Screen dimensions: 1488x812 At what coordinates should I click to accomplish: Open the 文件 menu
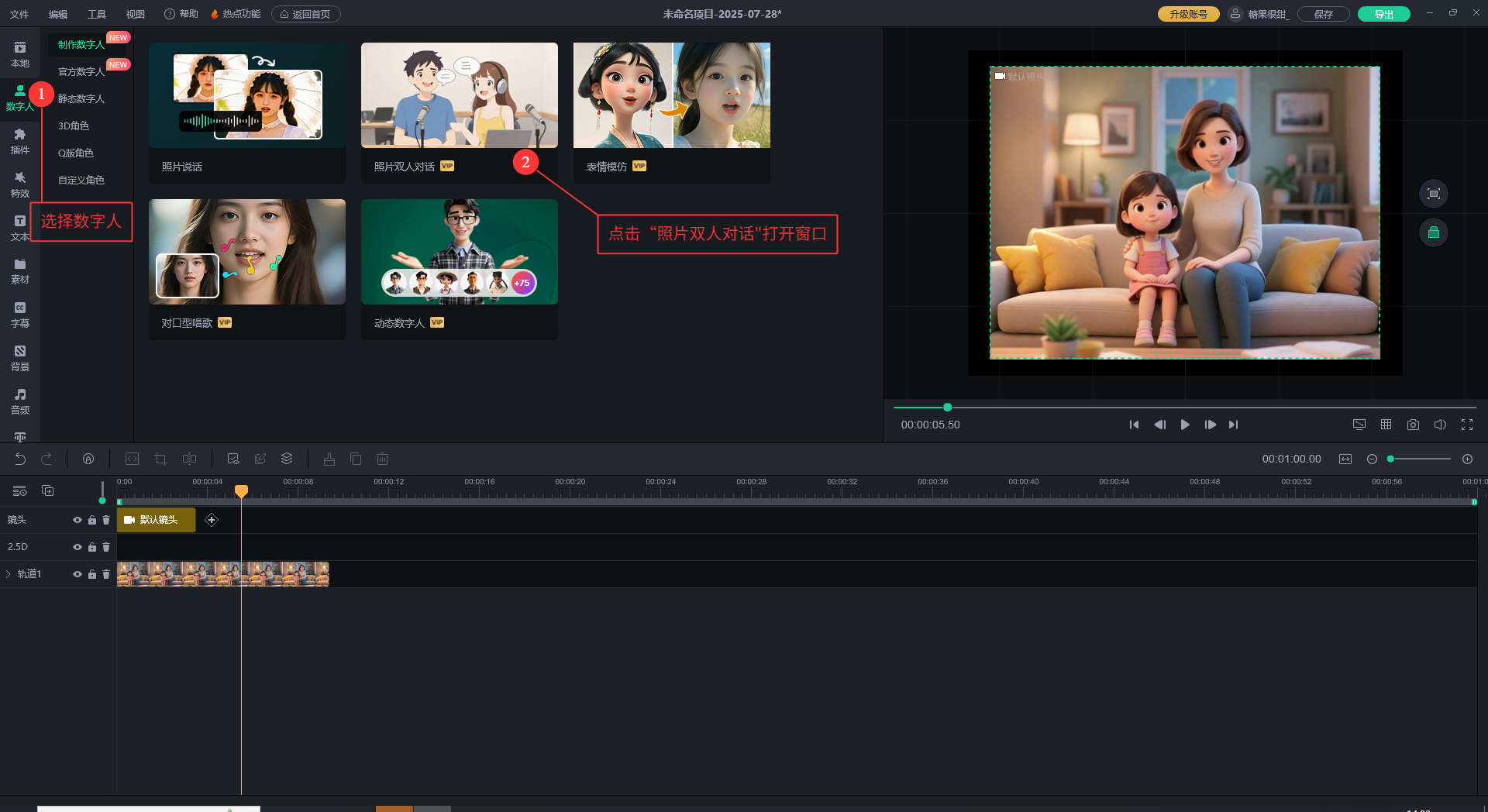pos(19,14)
